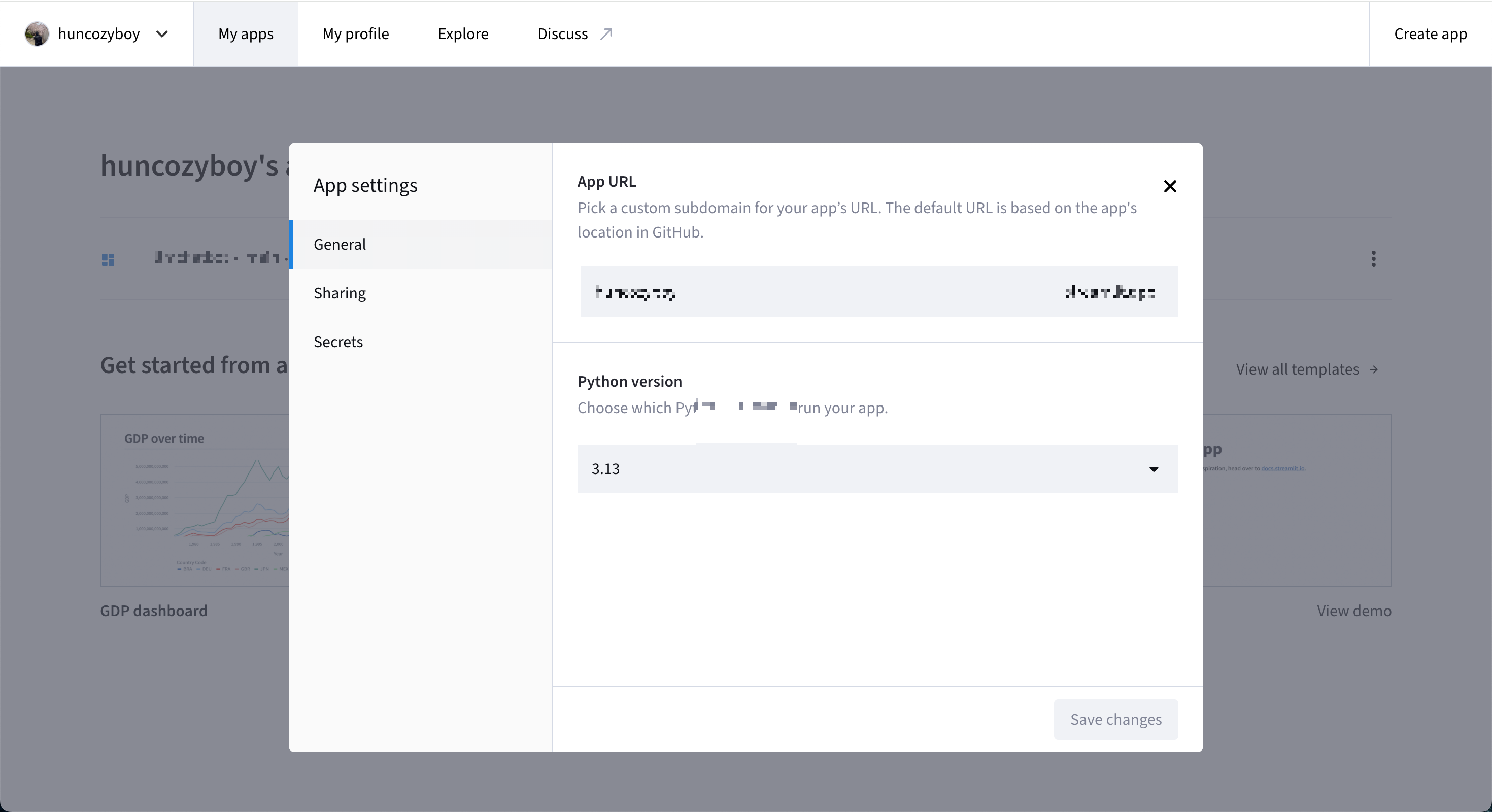The width and height of the screenshot is (1492, 812).
Task: Expand the huncozyboy account chevron
Action: [162, 33]
